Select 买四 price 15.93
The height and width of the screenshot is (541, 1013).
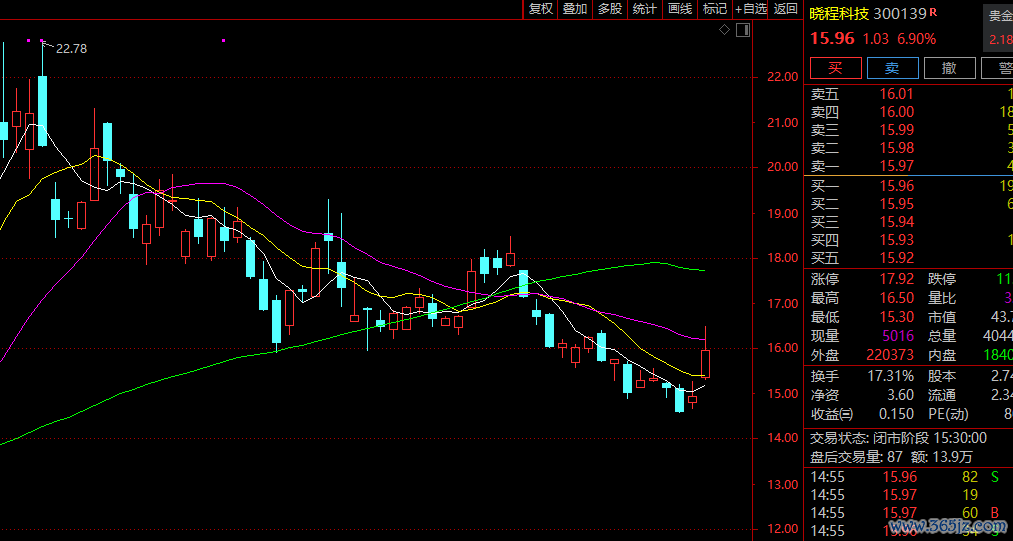[x=897, y=240]
